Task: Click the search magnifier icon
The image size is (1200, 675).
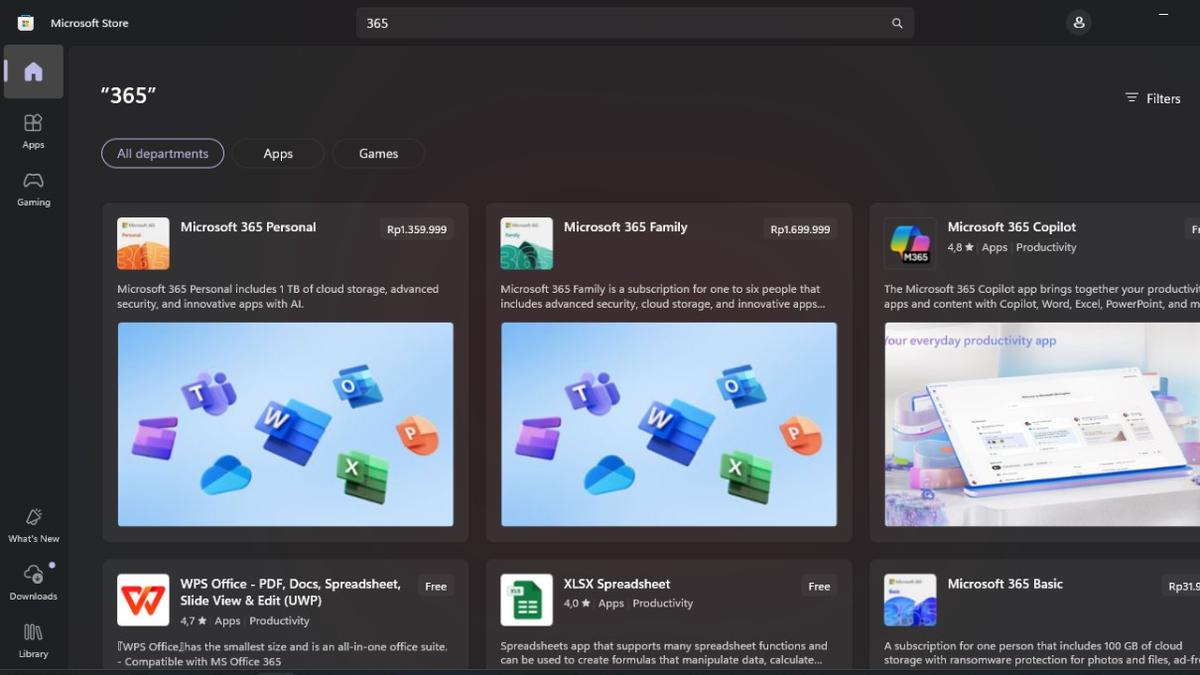Action: (897, 22)
